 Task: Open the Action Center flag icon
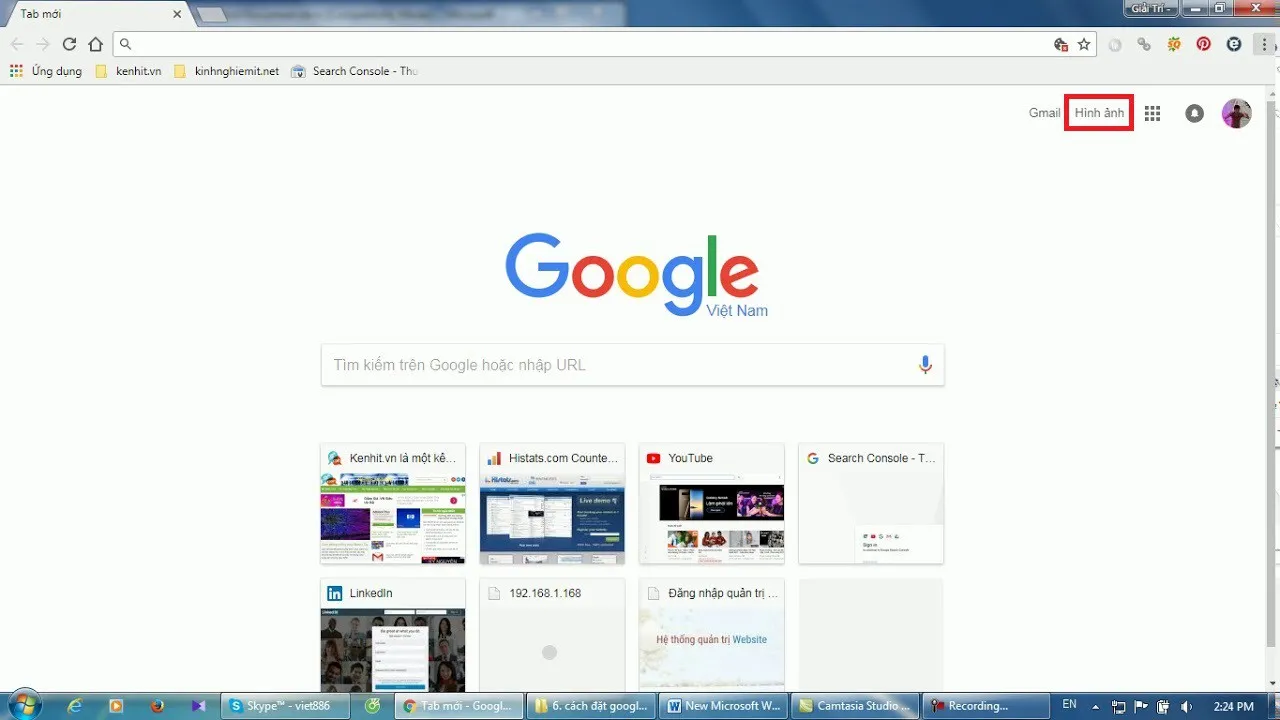click(1141, 706)
